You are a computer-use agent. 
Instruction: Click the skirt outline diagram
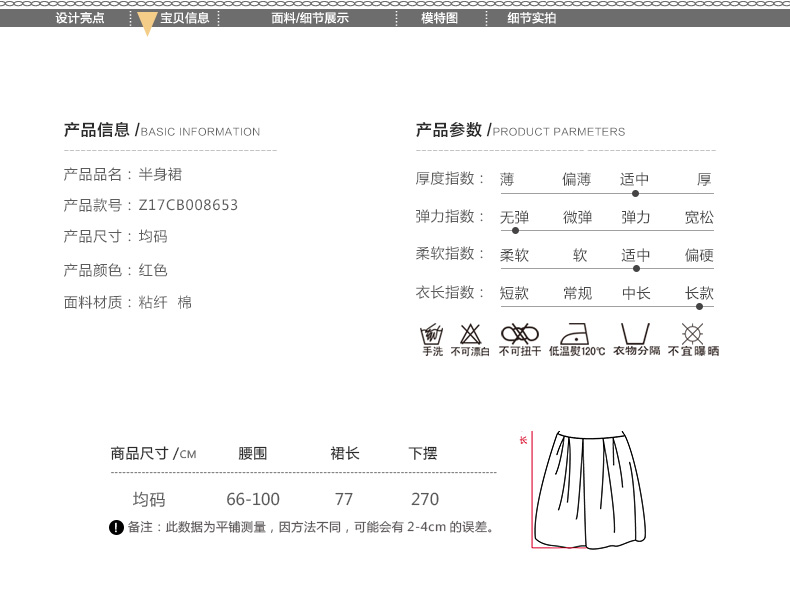[582, 490]
